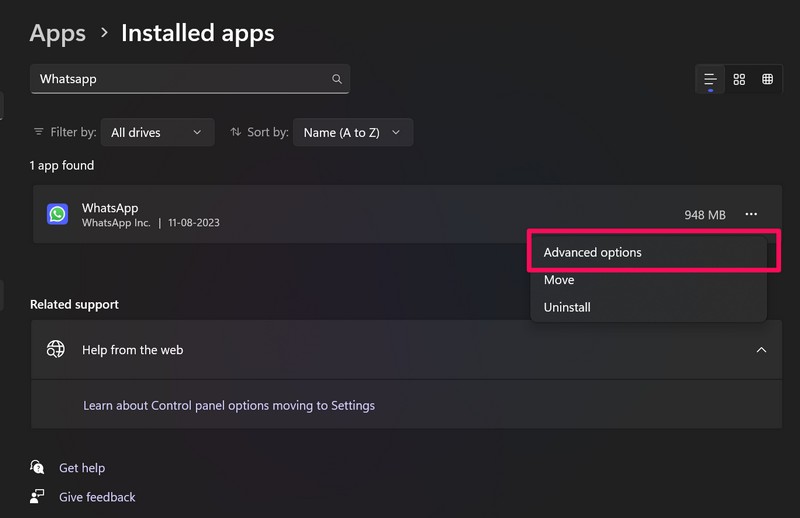This screenshot has width=800, height=518.
Task: Collapse the Help from the web chevron
Action: click(761, 350)
